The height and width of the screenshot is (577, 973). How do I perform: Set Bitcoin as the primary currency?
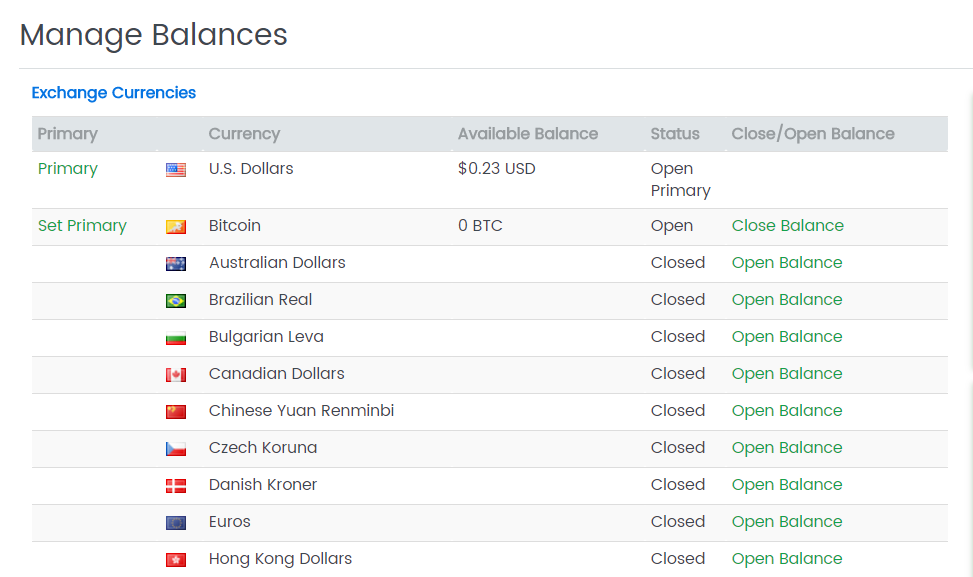coord(82,226)
